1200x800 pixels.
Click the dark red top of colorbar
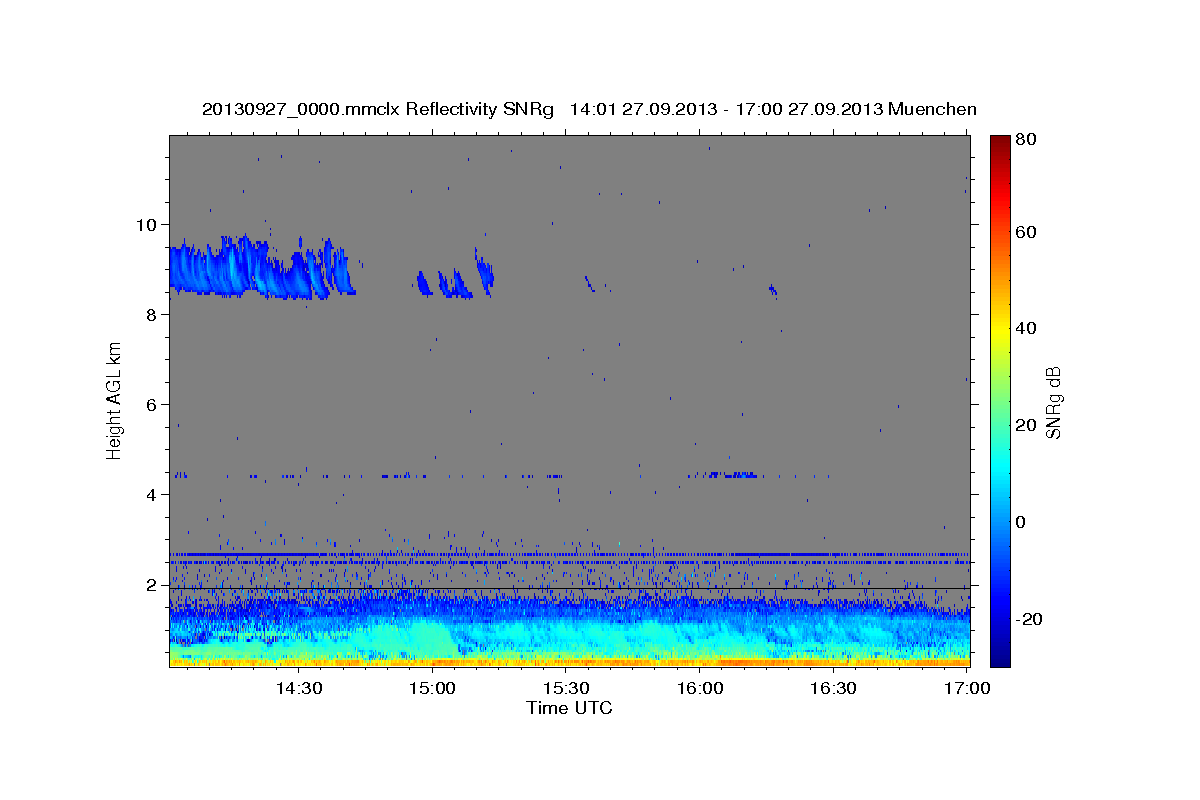[1000, 141]
